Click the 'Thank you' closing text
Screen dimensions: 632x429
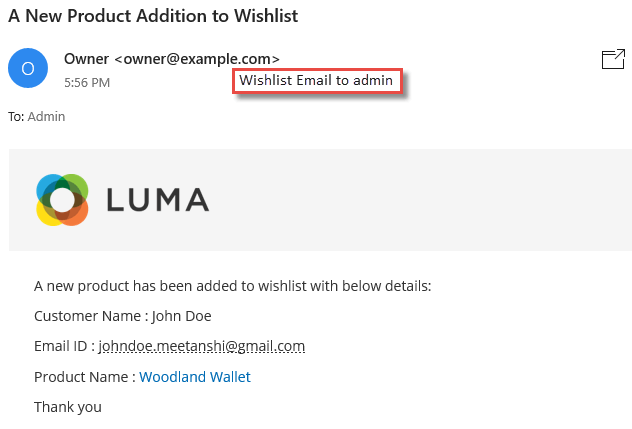[x=68, y=407]
